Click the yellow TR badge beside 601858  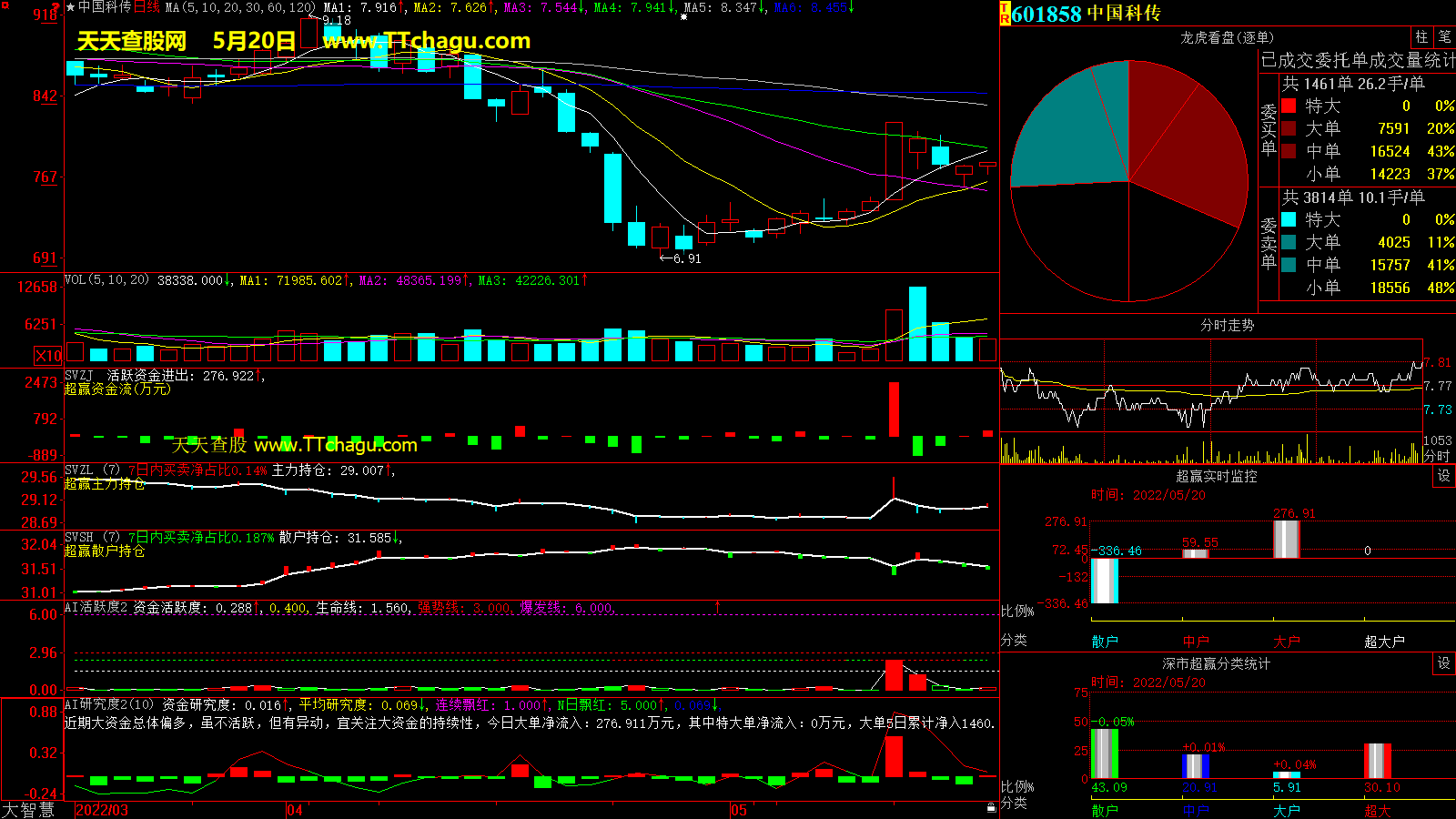tap(1006, 14)
